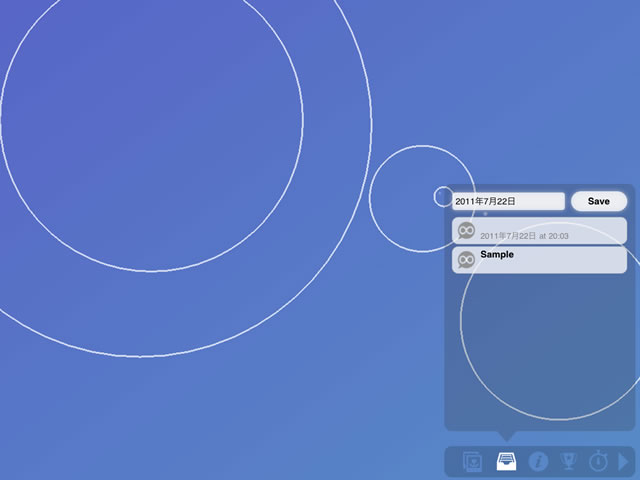The width and height of the screenshot is (640, 480).
Task: Click the play triangle at the toolbar end
Action: pos(623,462)
